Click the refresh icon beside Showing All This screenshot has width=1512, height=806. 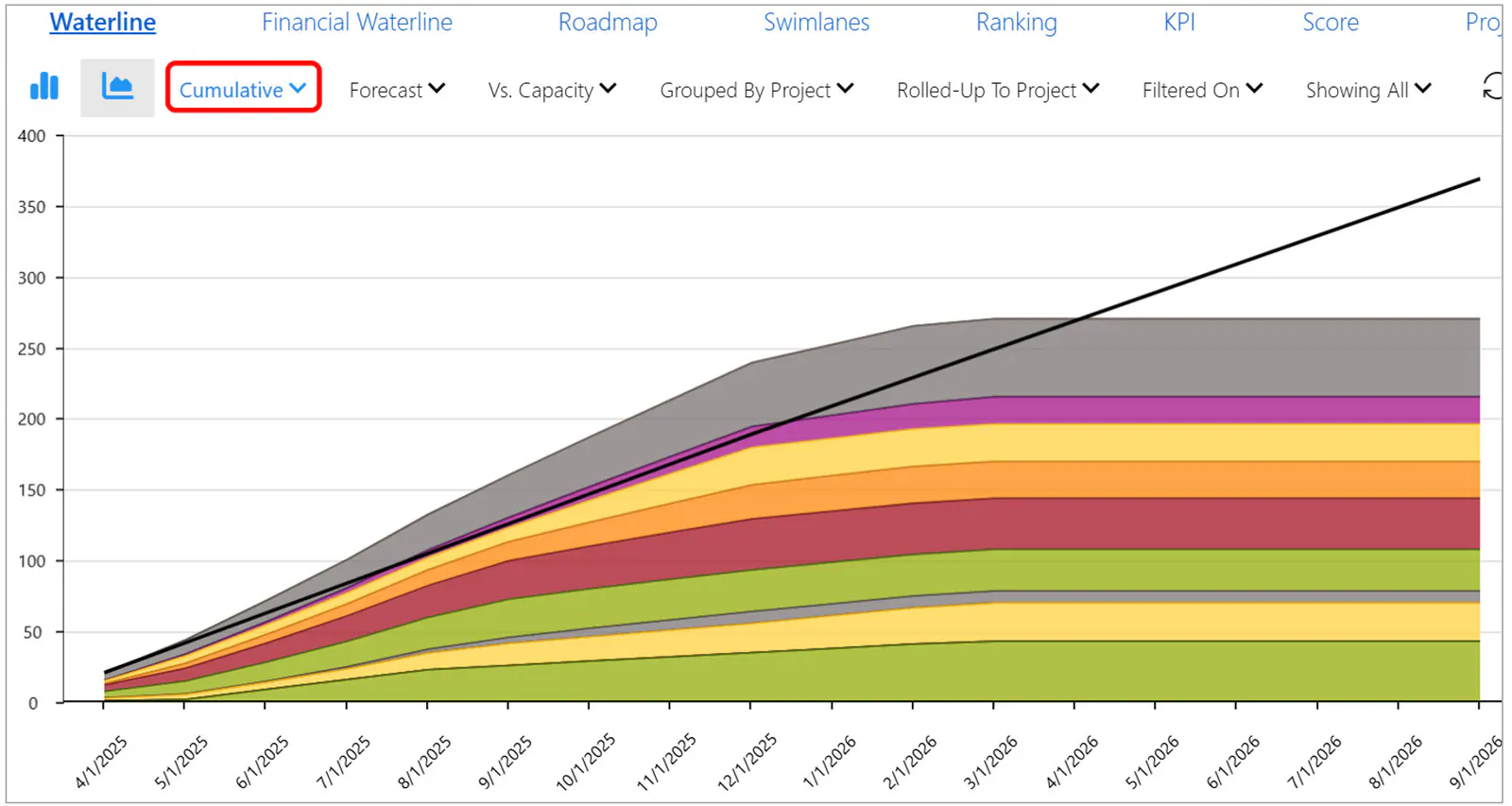click(1492, 87)
